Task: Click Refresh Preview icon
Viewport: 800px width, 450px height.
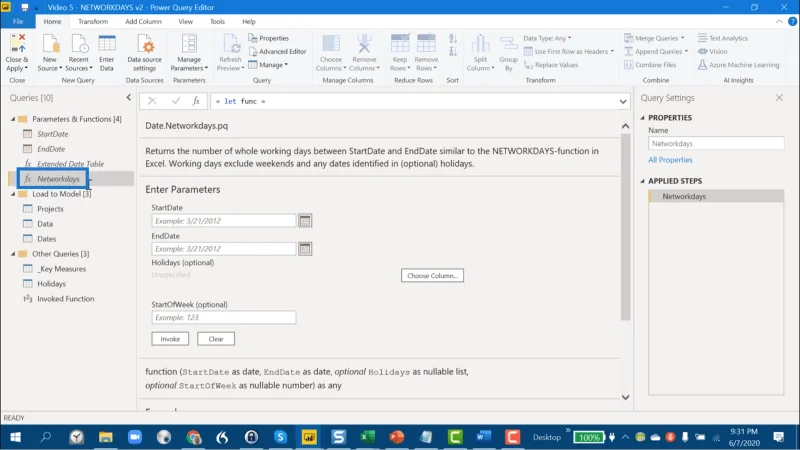Action: tap(231, 43)
